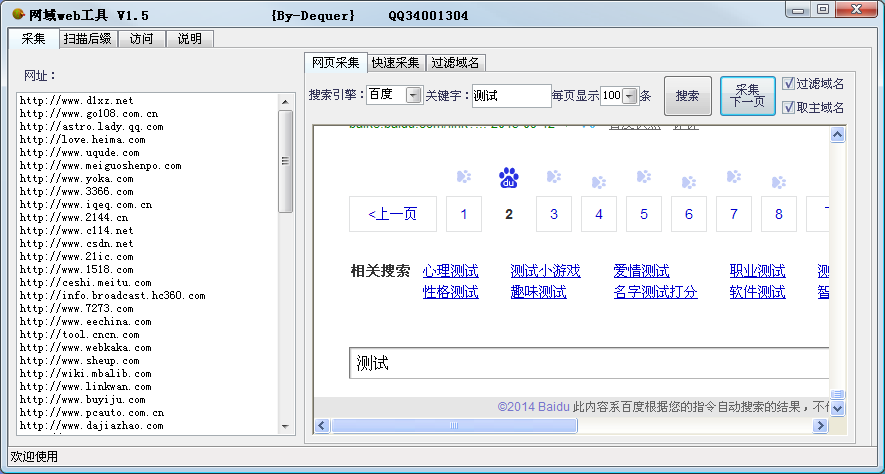885x474 pixels.
Task: Open Baidu results page 4
Action: pos(599,214)
